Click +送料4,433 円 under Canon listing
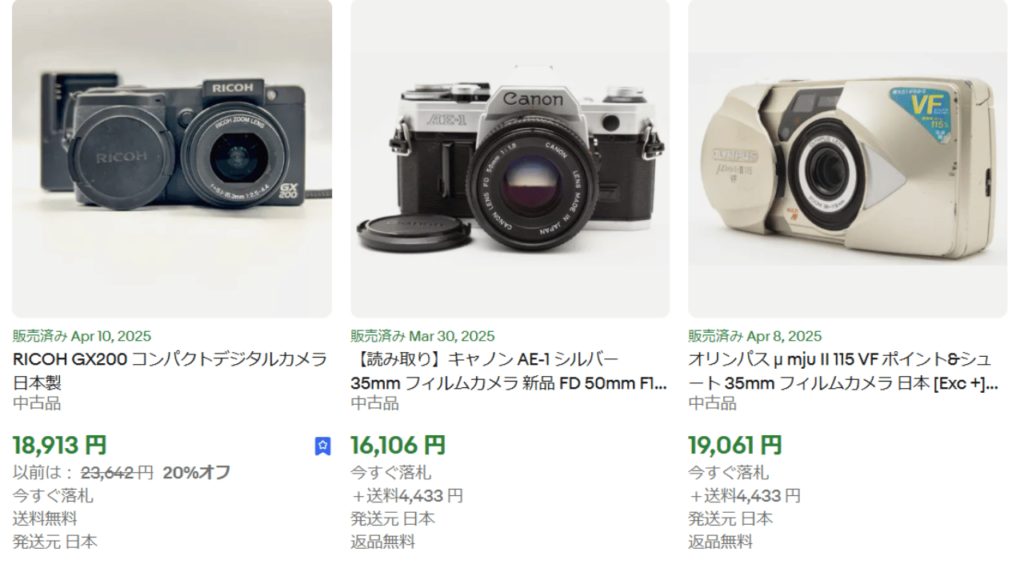The image size is (1024, 576). (x=408, y=496)
